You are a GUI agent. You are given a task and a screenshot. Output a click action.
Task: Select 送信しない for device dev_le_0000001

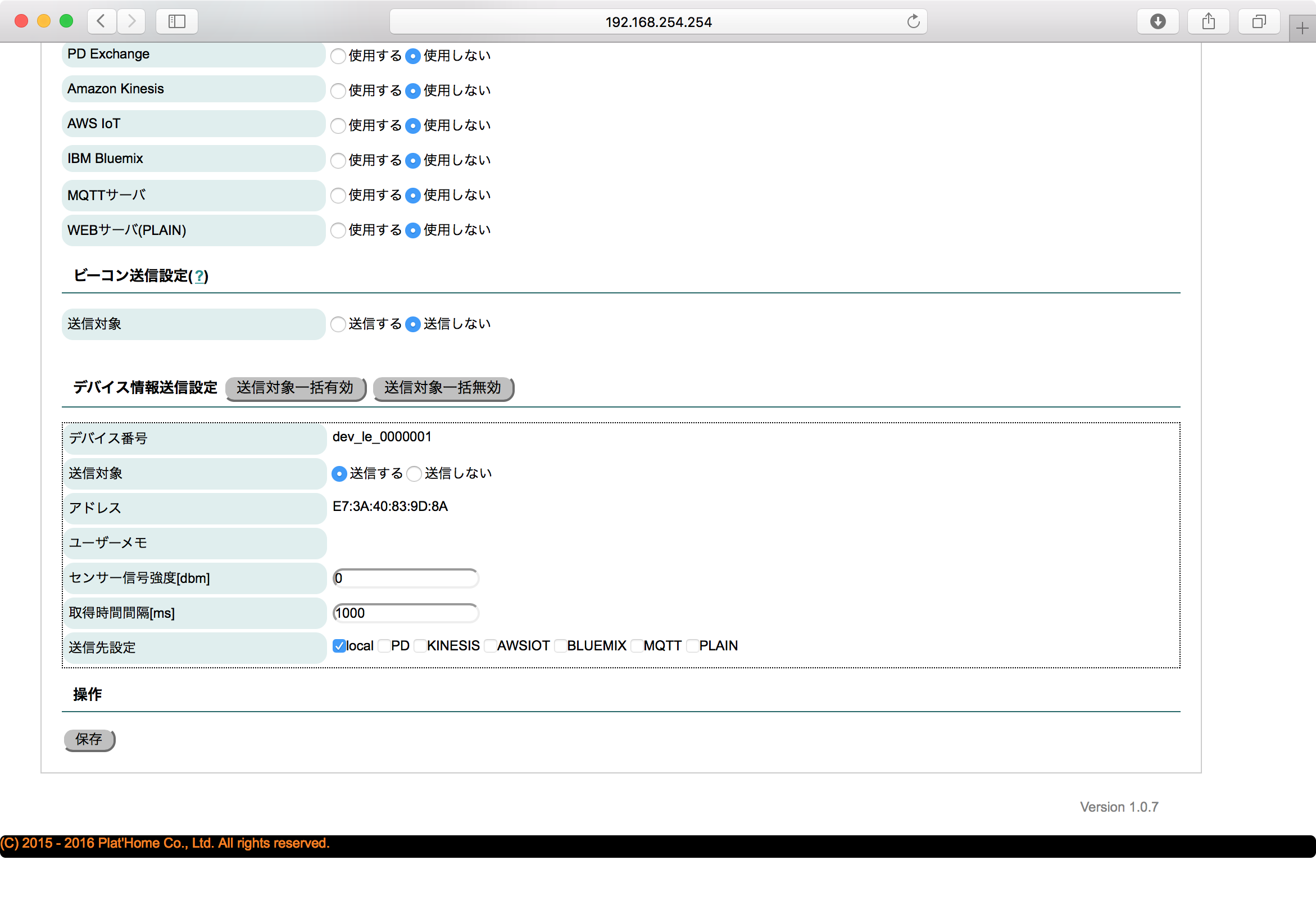point(414,474)
